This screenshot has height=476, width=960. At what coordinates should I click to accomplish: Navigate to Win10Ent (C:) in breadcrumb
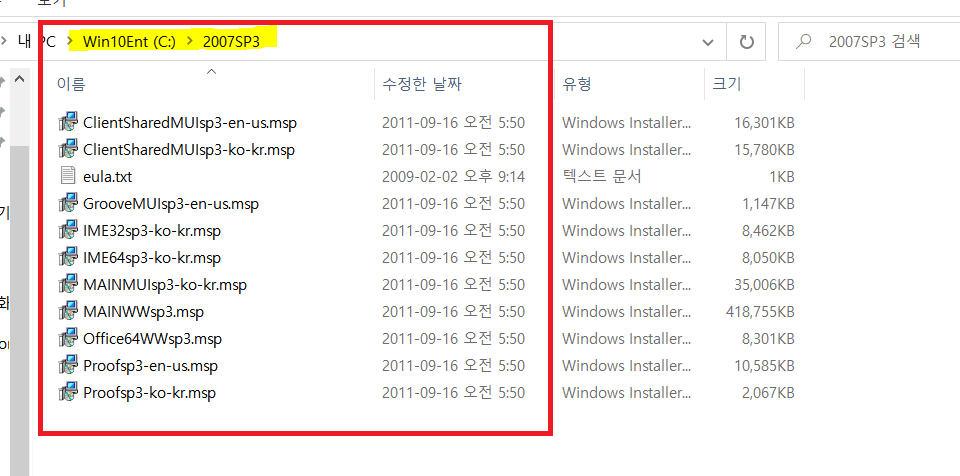(x=129, y=42)
